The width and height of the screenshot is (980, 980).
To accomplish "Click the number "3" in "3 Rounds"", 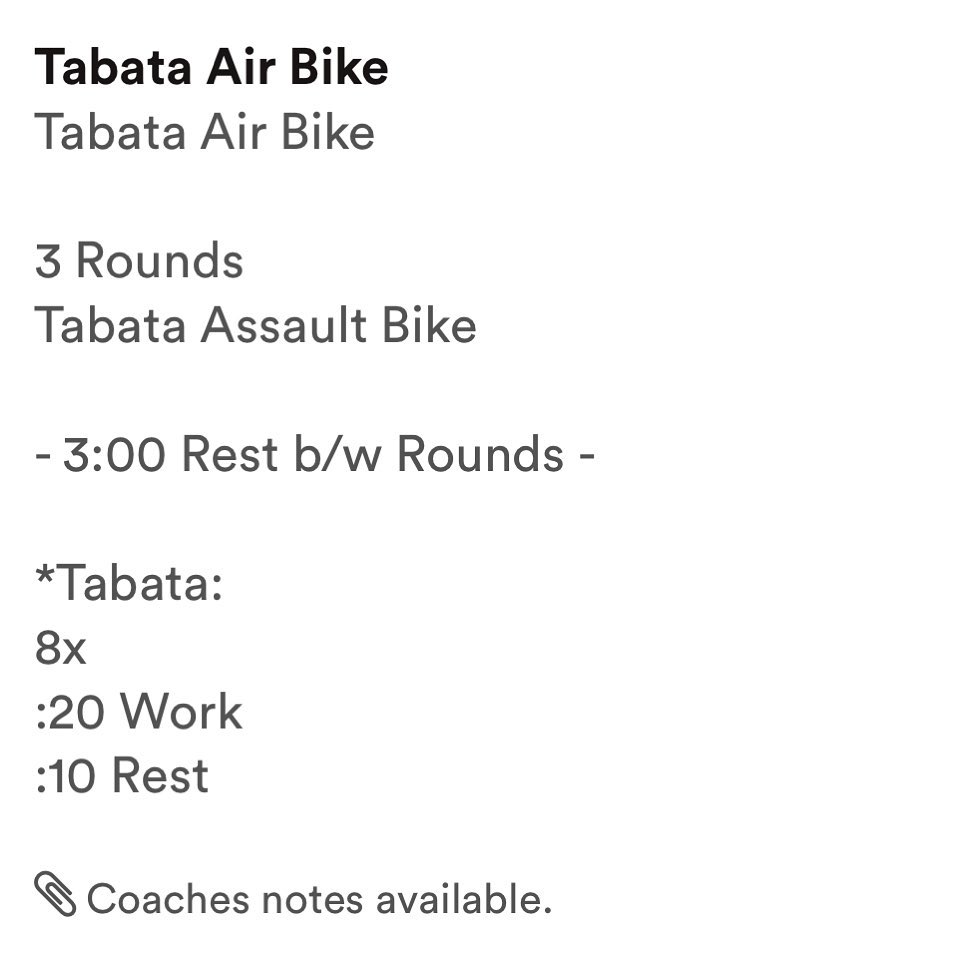I will pos(47,262).
